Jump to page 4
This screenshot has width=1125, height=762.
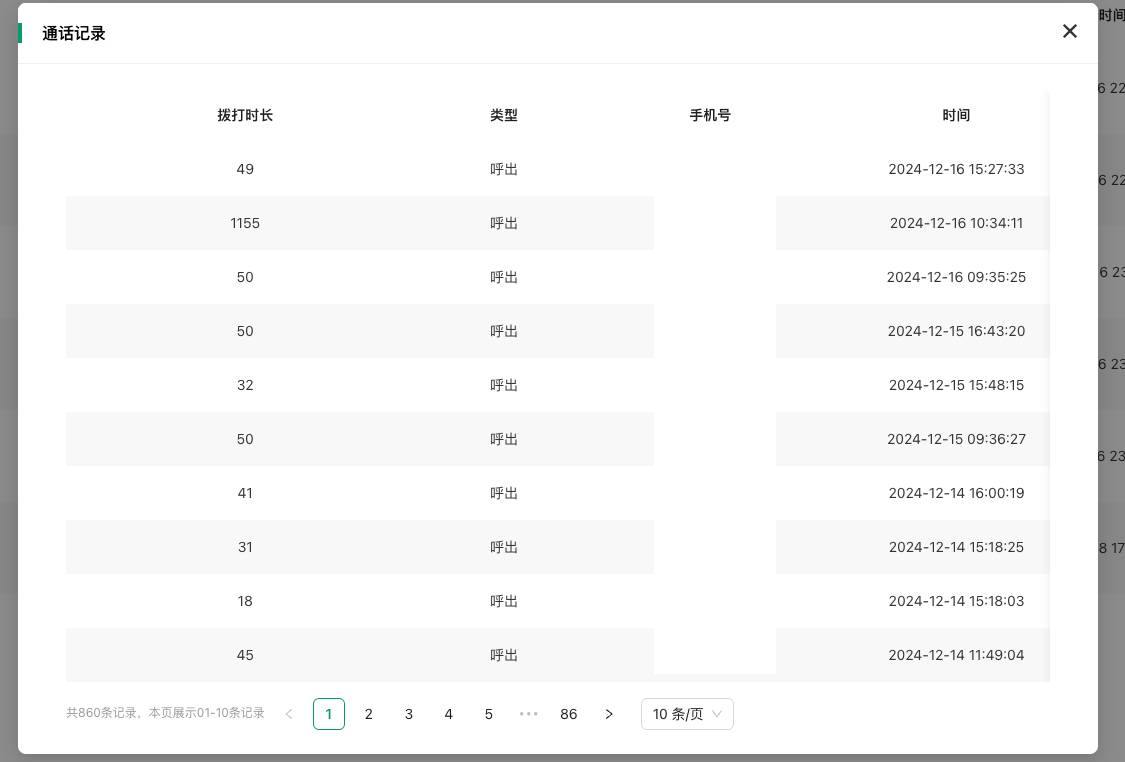(448, 714)
